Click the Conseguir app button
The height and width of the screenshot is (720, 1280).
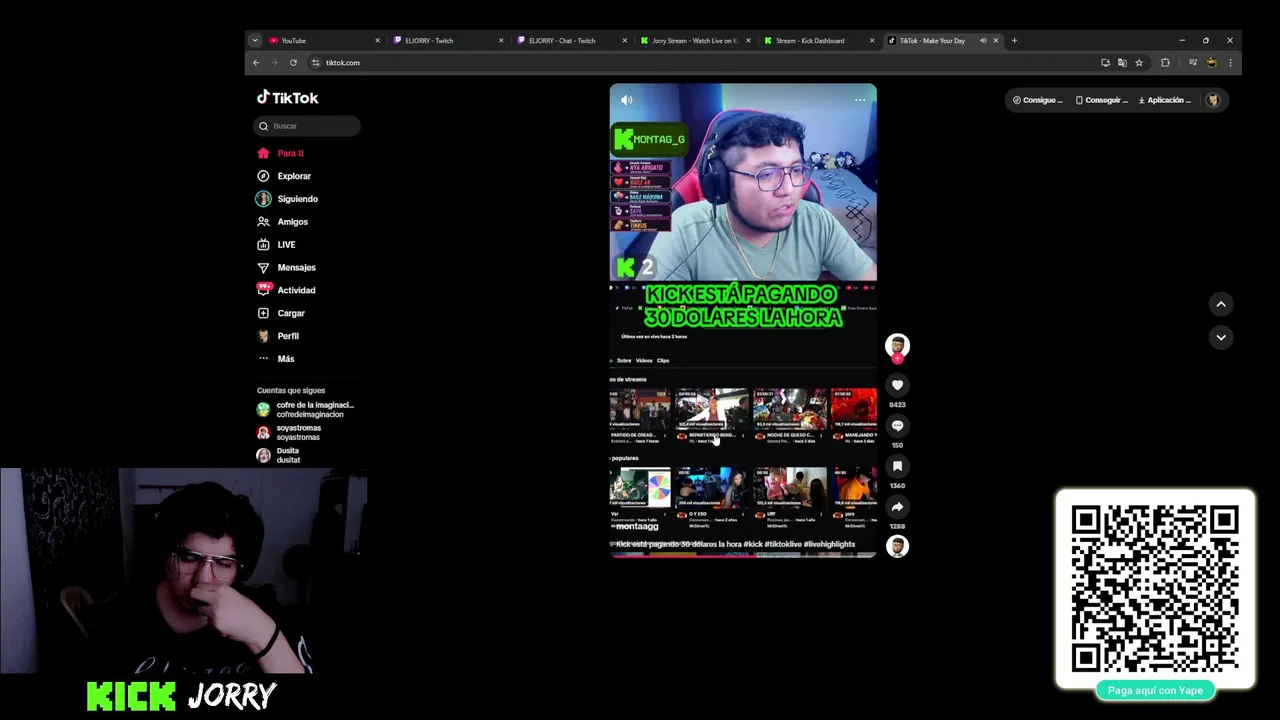click(1101, 100)
